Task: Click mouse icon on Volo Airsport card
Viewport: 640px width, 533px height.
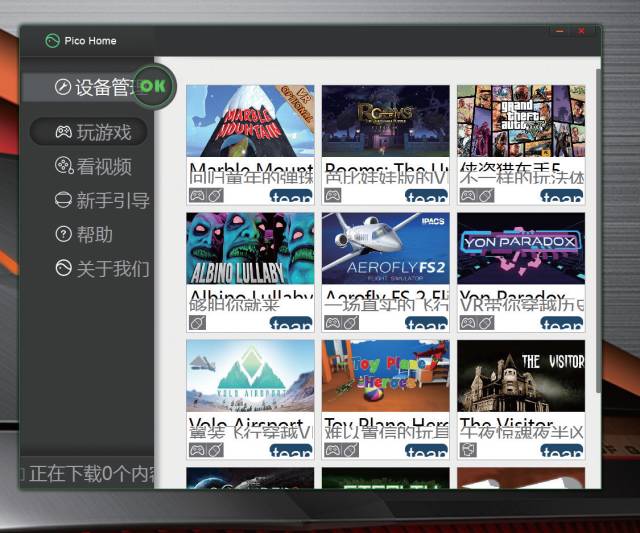Action: [x=215, y=451]
